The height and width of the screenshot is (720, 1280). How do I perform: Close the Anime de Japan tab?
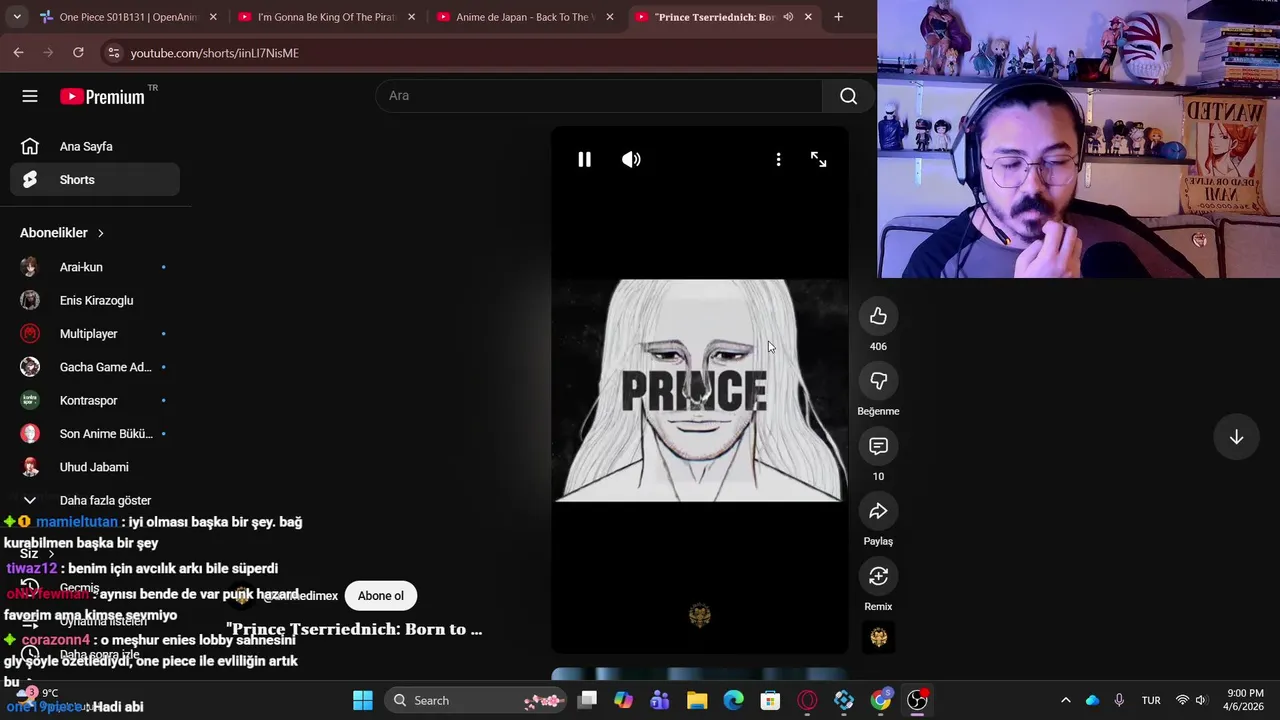610,17
